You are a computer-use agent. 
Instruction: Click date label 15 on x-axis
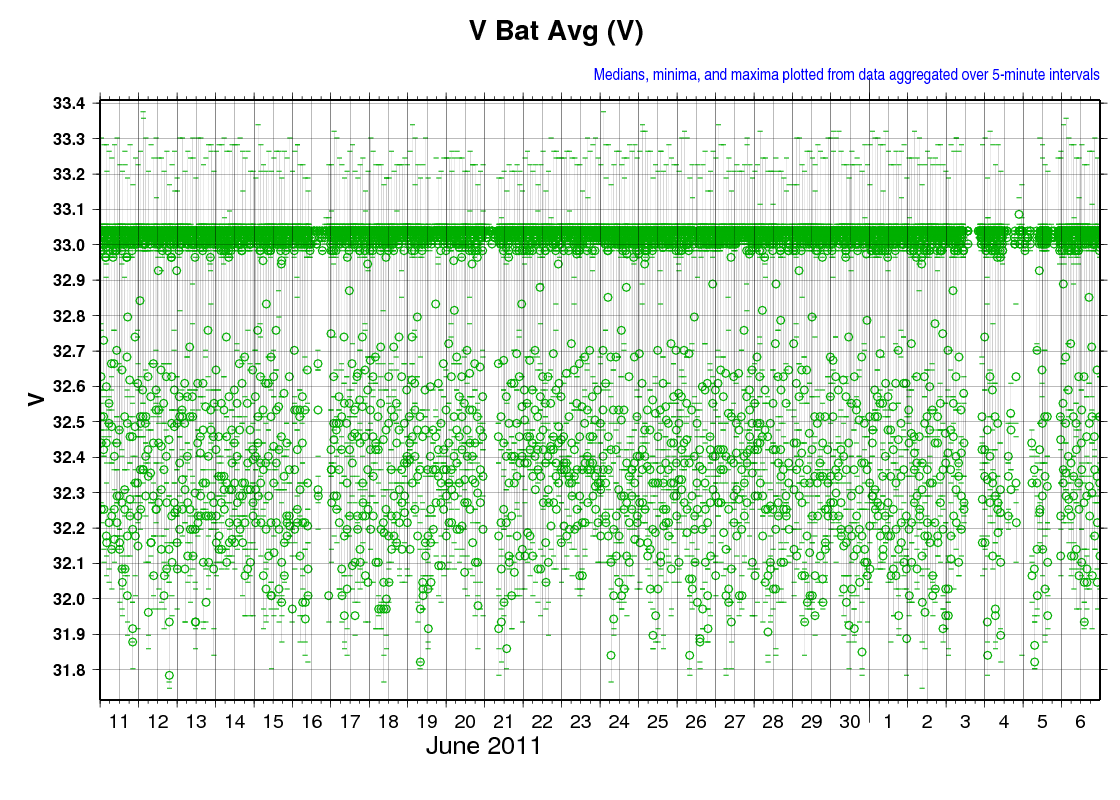[x=273, y=721]
